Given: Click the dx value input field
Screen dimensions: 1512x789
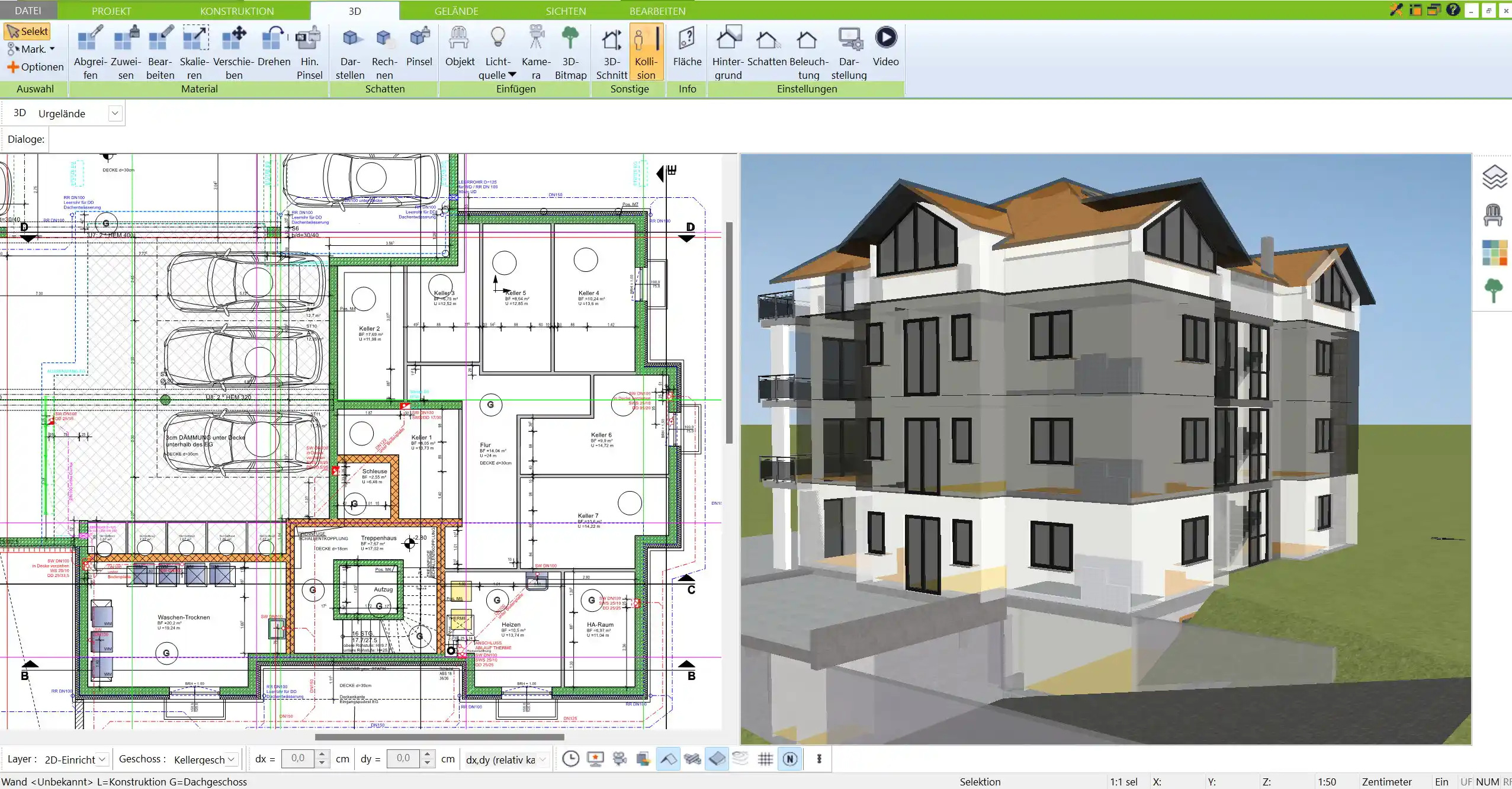Looking at the screenshot, I should (x=298, y=759).
